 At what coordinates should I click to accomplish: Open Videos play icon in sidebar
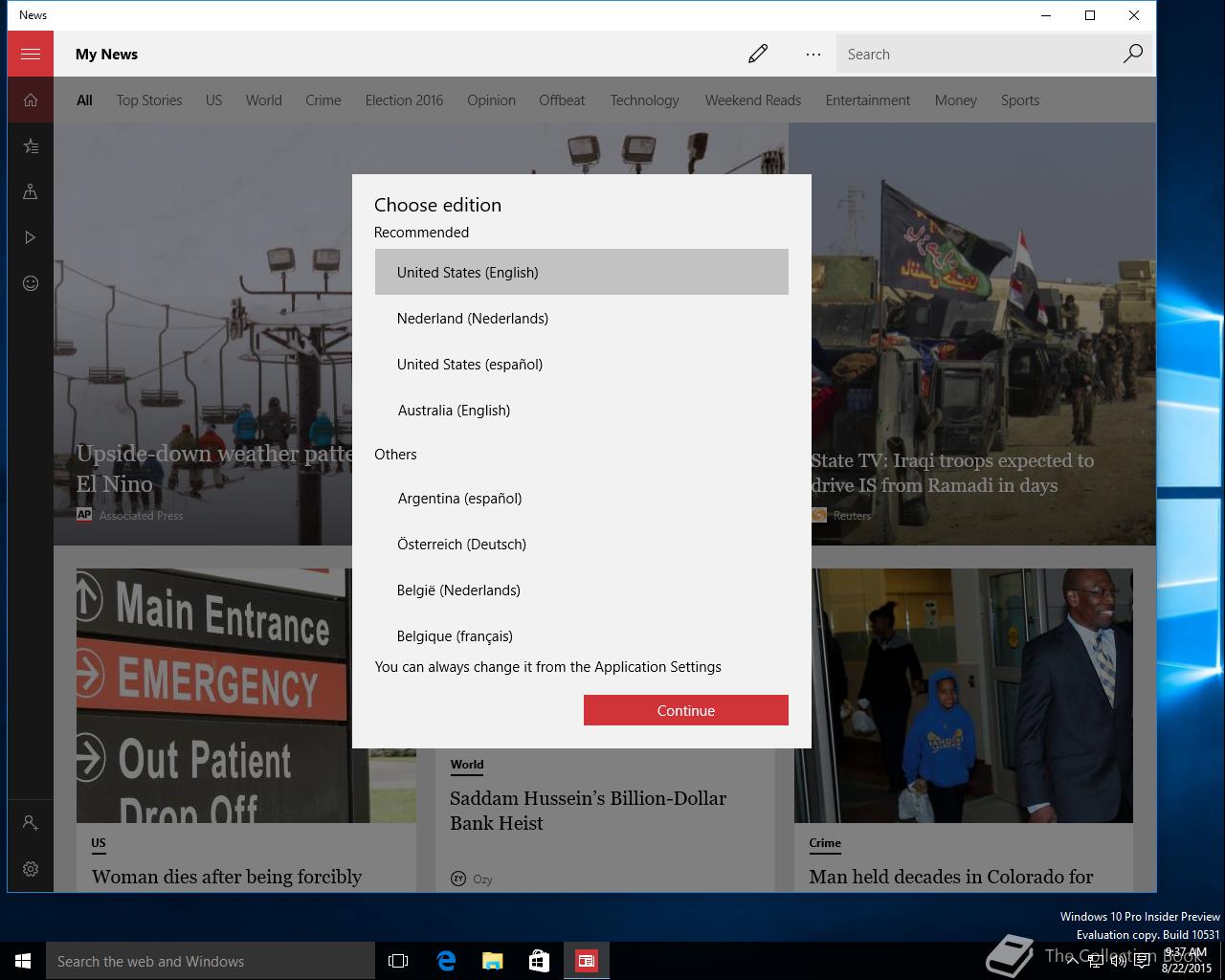tap(31, 237)
